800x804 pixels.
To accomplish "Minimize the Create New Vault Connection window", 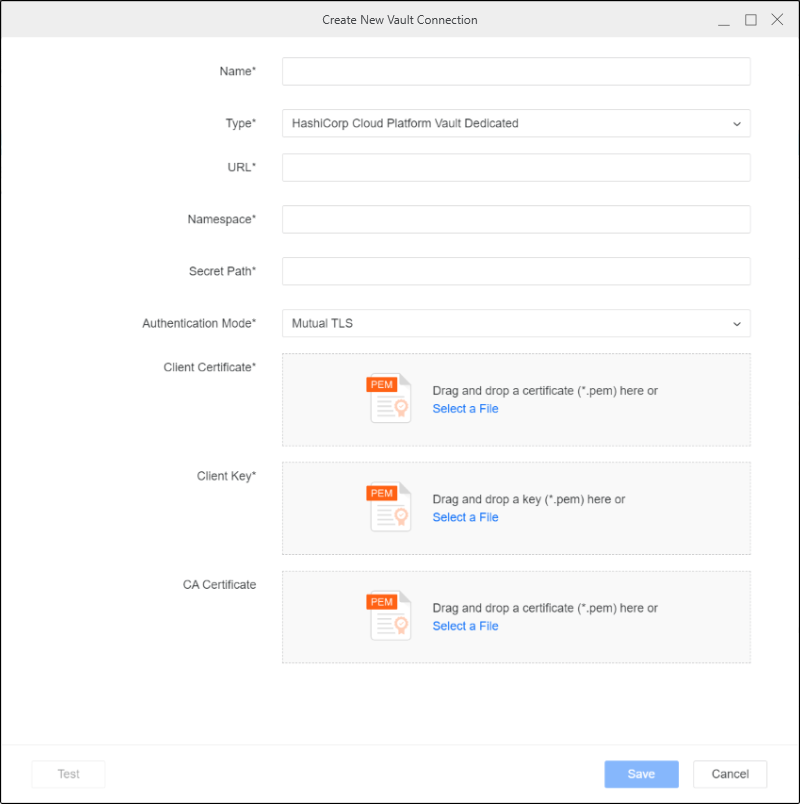I will point(724,20).
